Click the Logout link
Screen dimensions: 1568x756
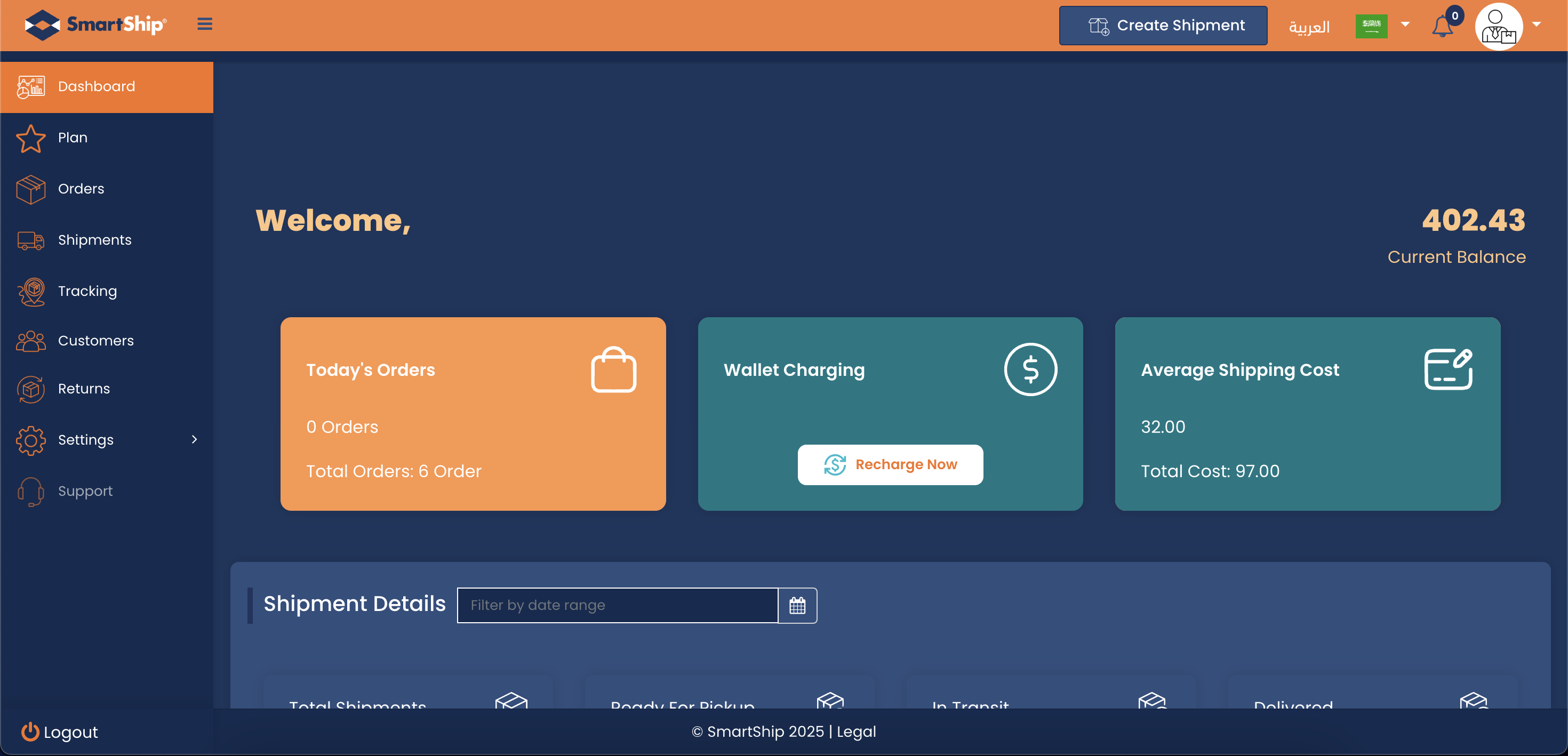point(60,731)
